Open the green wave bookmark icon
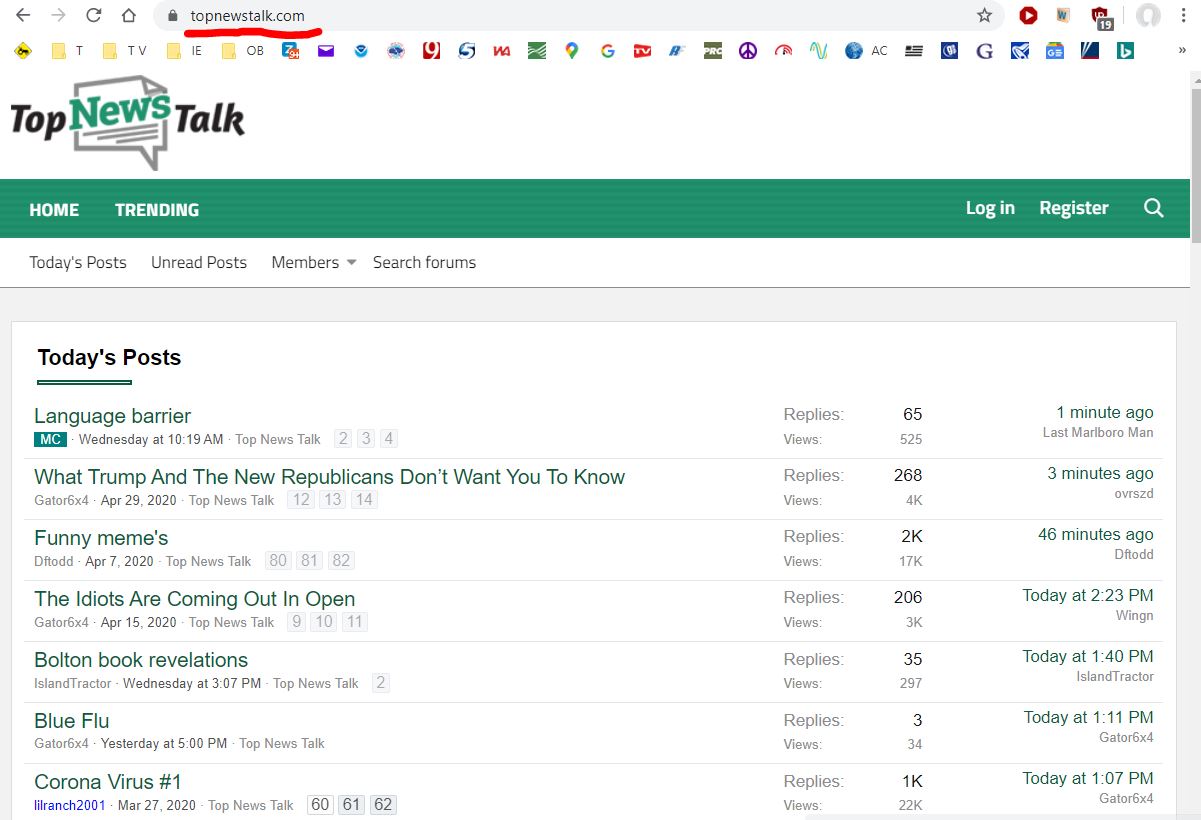The width and height of the screenshot is (1201, 820). click(x=819, y=50)
